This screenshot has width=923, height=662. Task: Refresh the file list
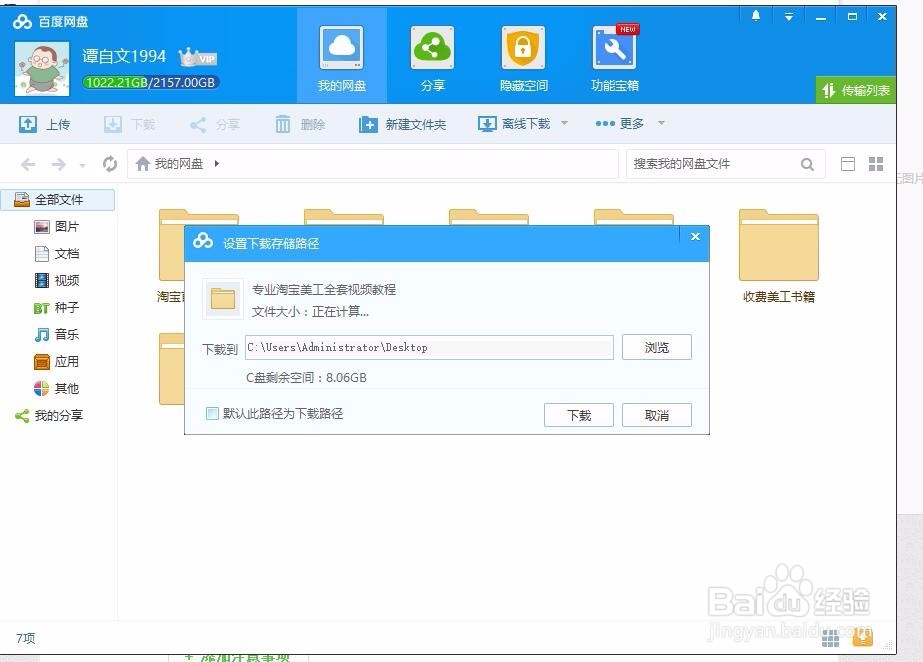point(109,164)
